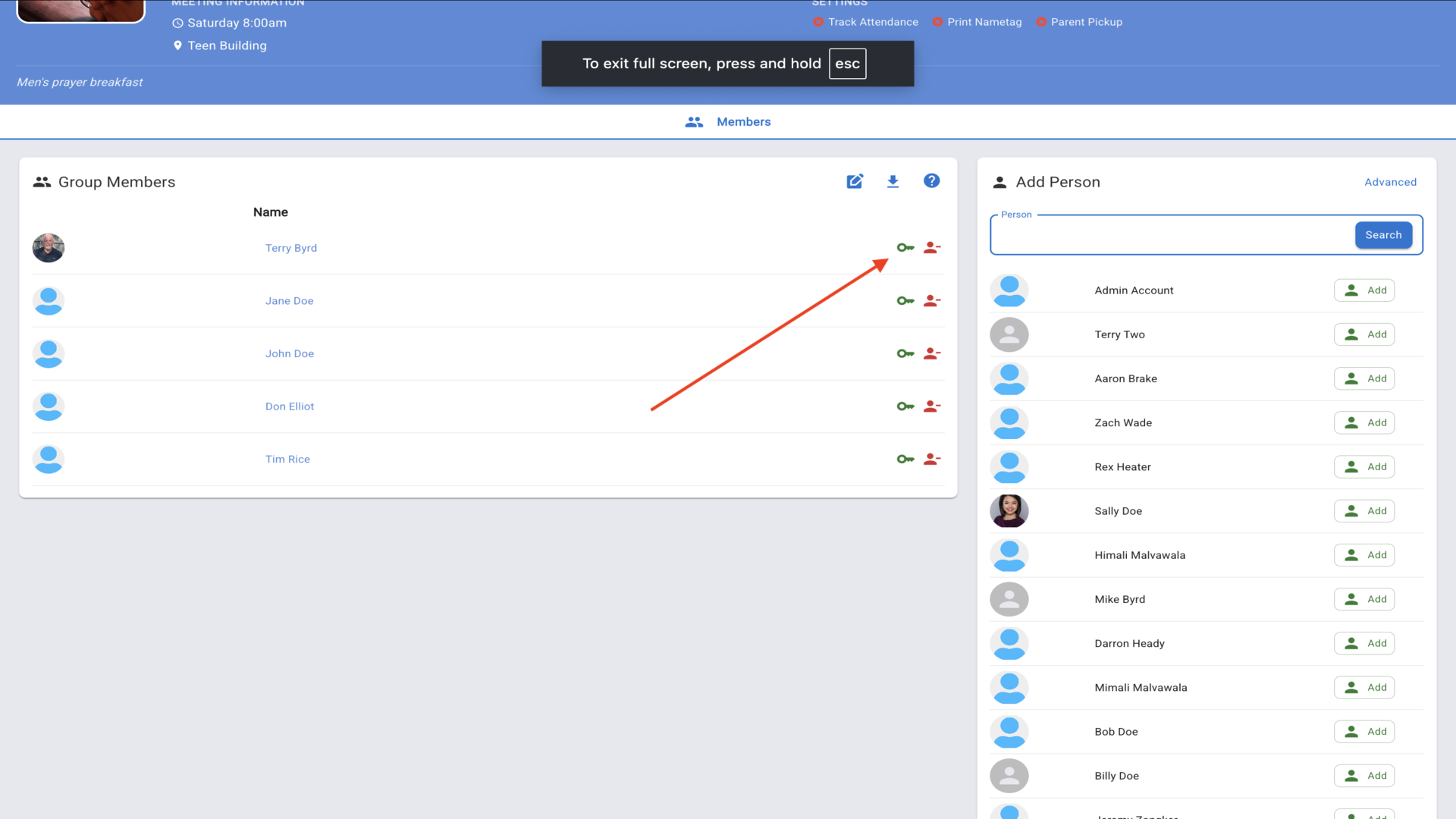Toggle the Track Attendance setting
This screenshot has width=1456, height=819.
[x=865, y=22]
